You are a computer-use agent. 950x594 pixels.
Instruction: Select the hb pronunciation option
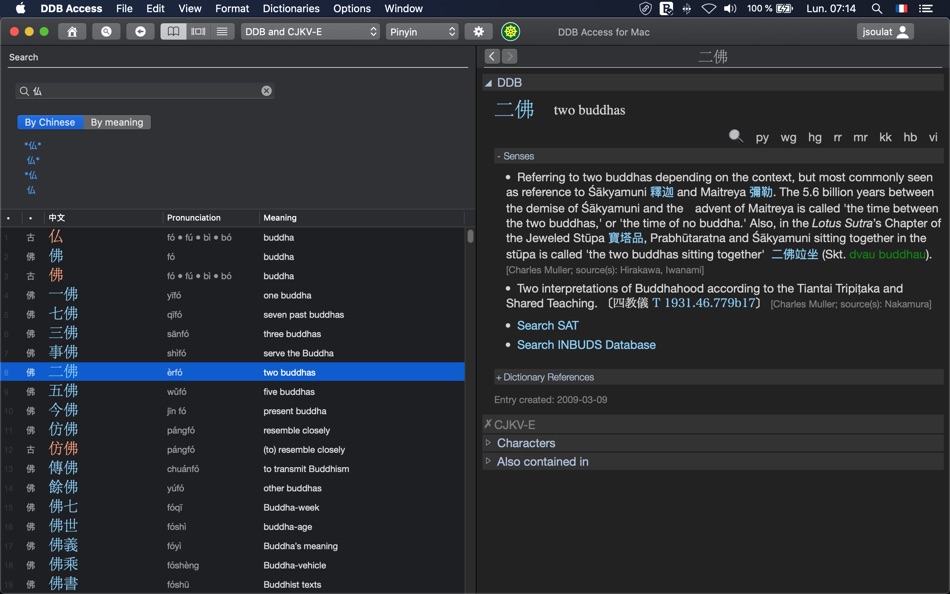910,138
